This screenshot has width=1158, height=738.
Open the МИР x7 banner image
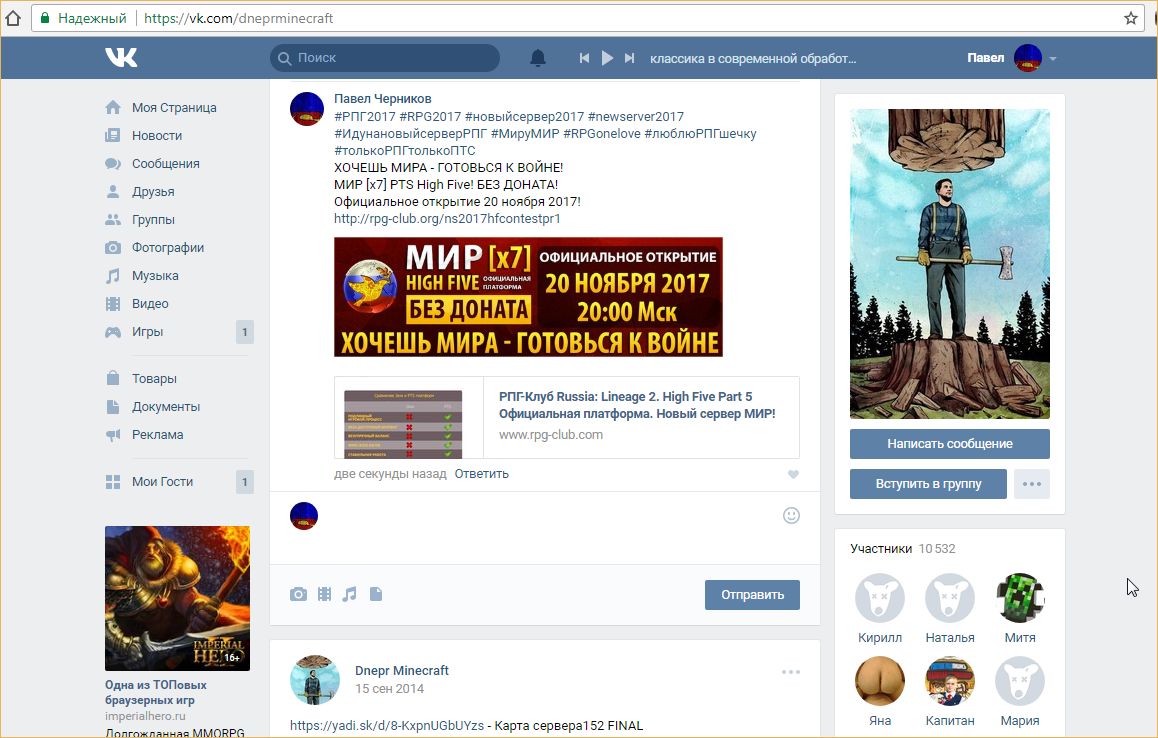pos(528,297)
